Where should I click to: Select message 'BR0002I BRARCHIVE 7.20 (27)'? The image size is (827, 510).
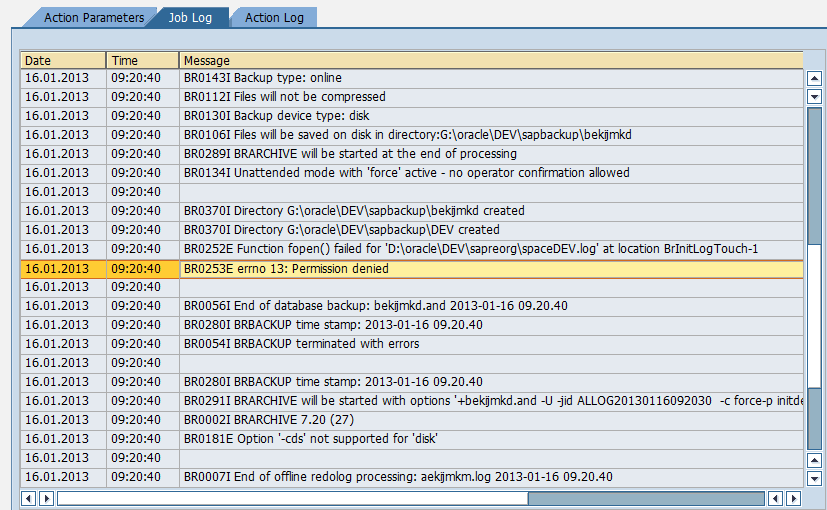coord(491,420)
